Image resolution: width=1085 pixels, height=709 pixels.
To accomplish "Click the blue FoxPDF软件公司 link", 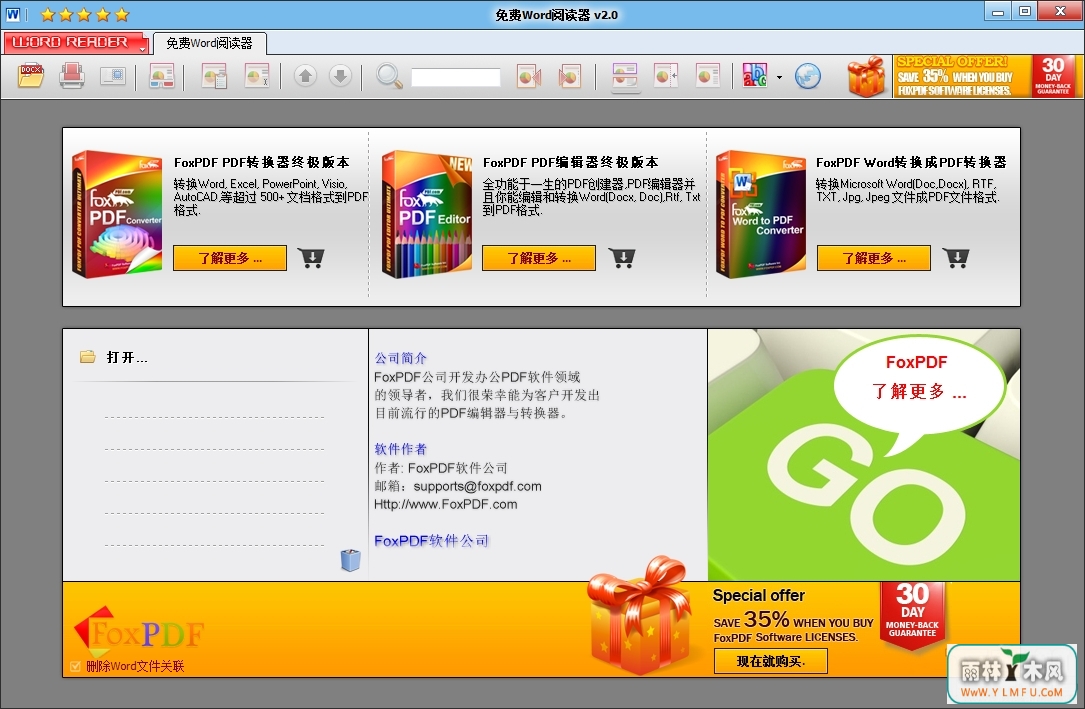I will [432, 541].
